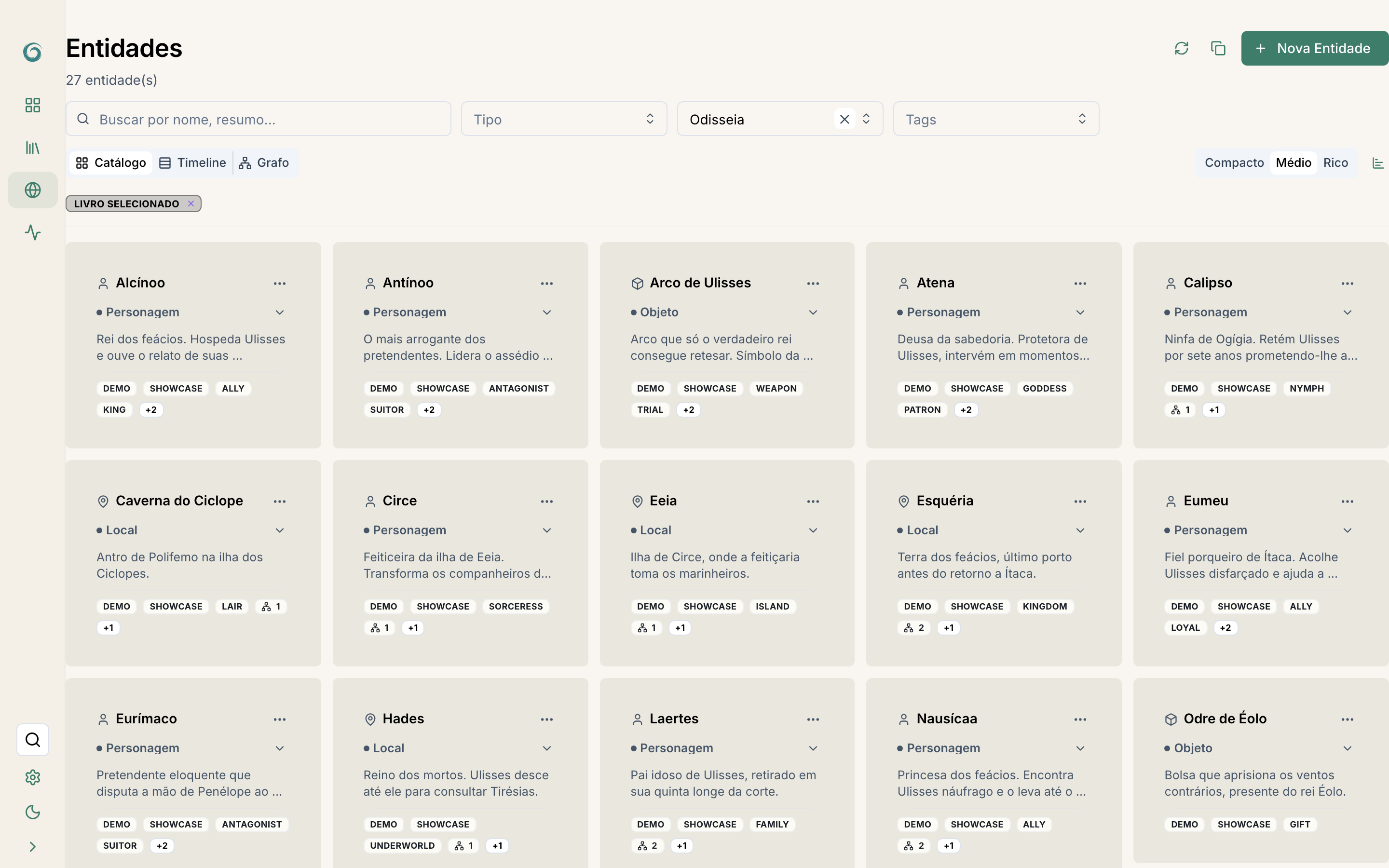The image size is (1389, 868).
Task: Click the chart statistics icon at right
Action: click(x=1377, y=163)
